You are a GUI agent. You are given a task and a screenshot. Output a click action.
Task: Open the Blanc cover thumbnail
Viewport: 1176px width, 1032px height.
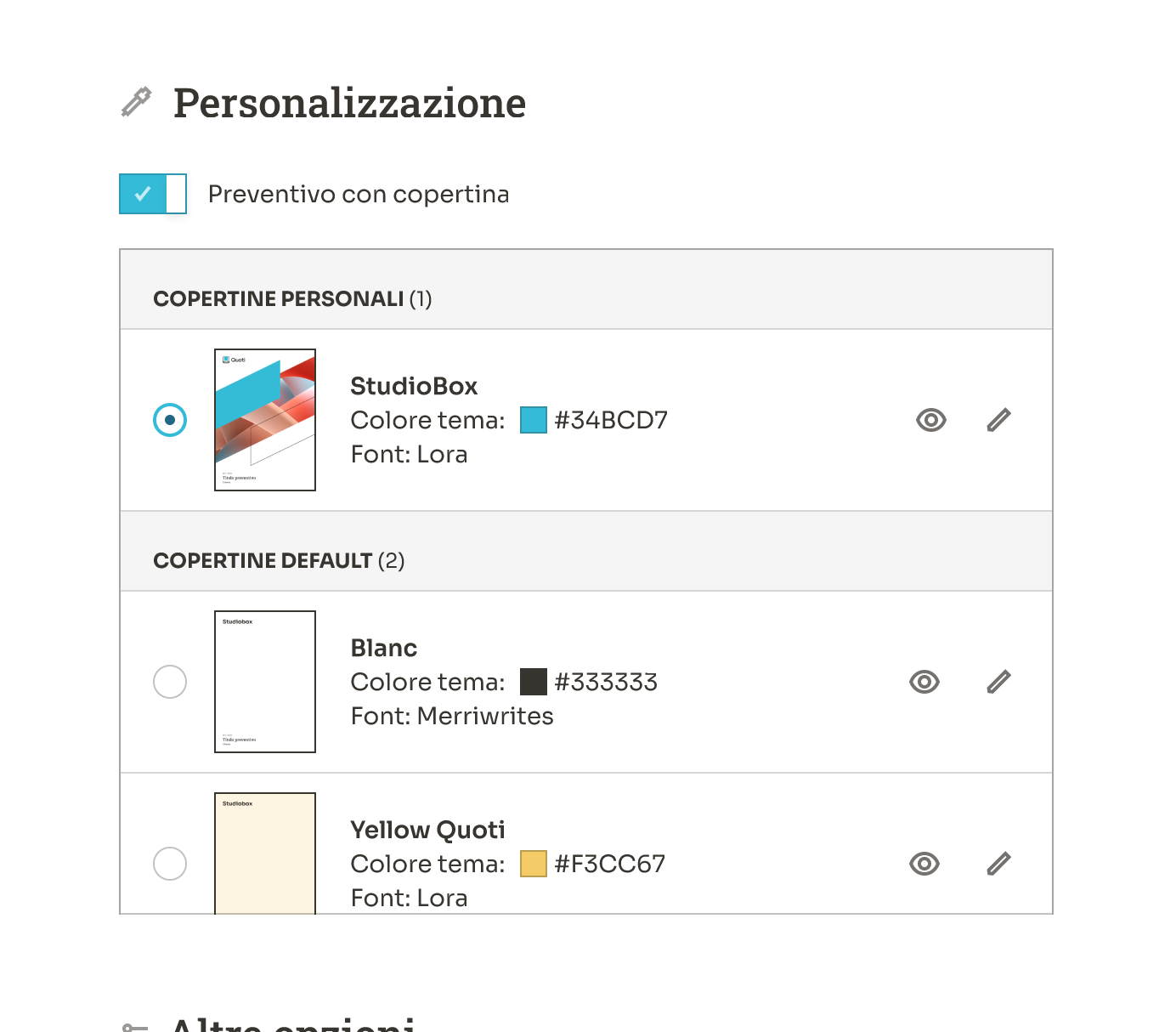point(265,682)
